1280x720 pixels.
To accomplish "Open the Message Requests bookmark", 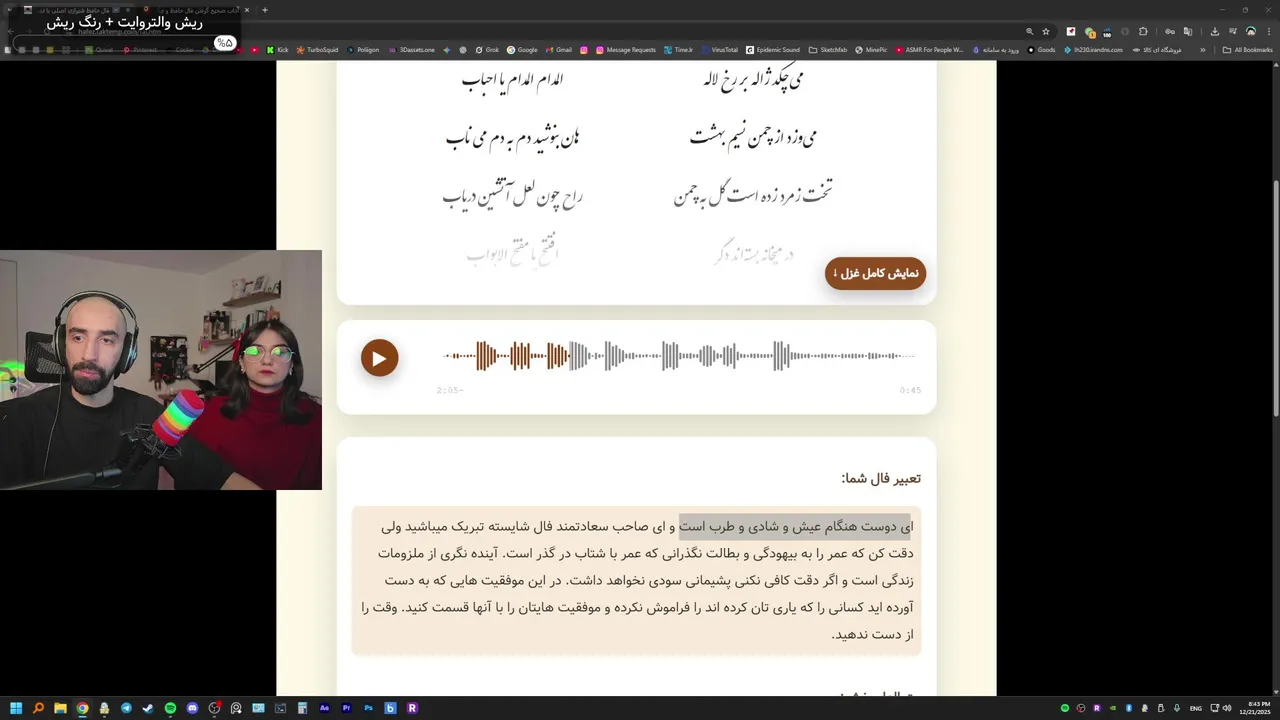I will [625, 50].
